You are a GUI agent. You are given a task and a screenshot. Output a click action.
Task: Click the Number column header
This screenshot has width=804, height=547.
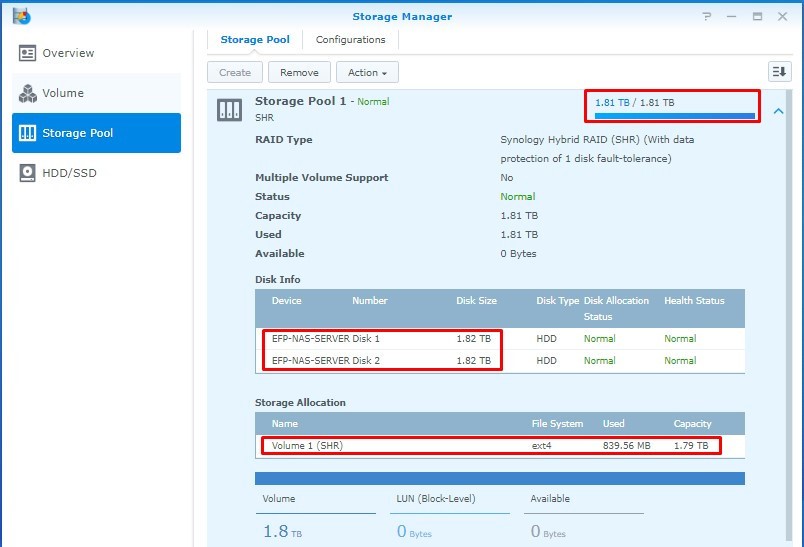(370, 301)
